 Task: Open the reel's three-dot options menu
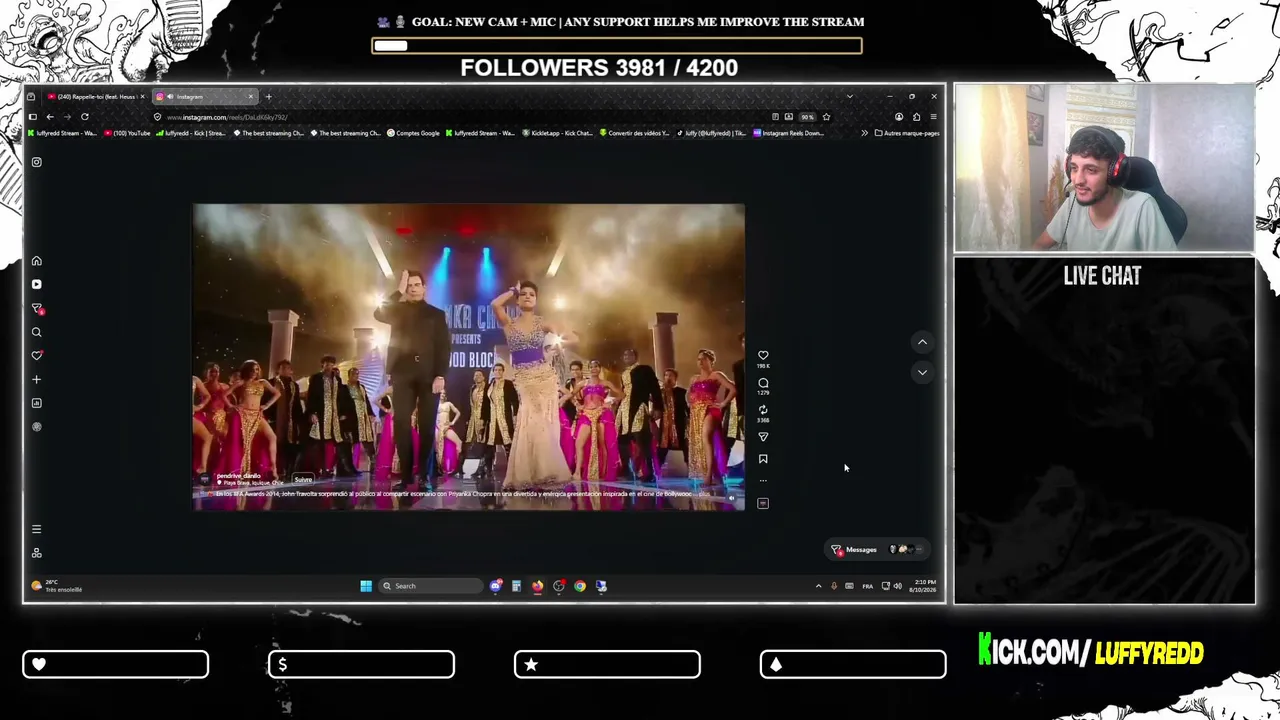[763, 481]
